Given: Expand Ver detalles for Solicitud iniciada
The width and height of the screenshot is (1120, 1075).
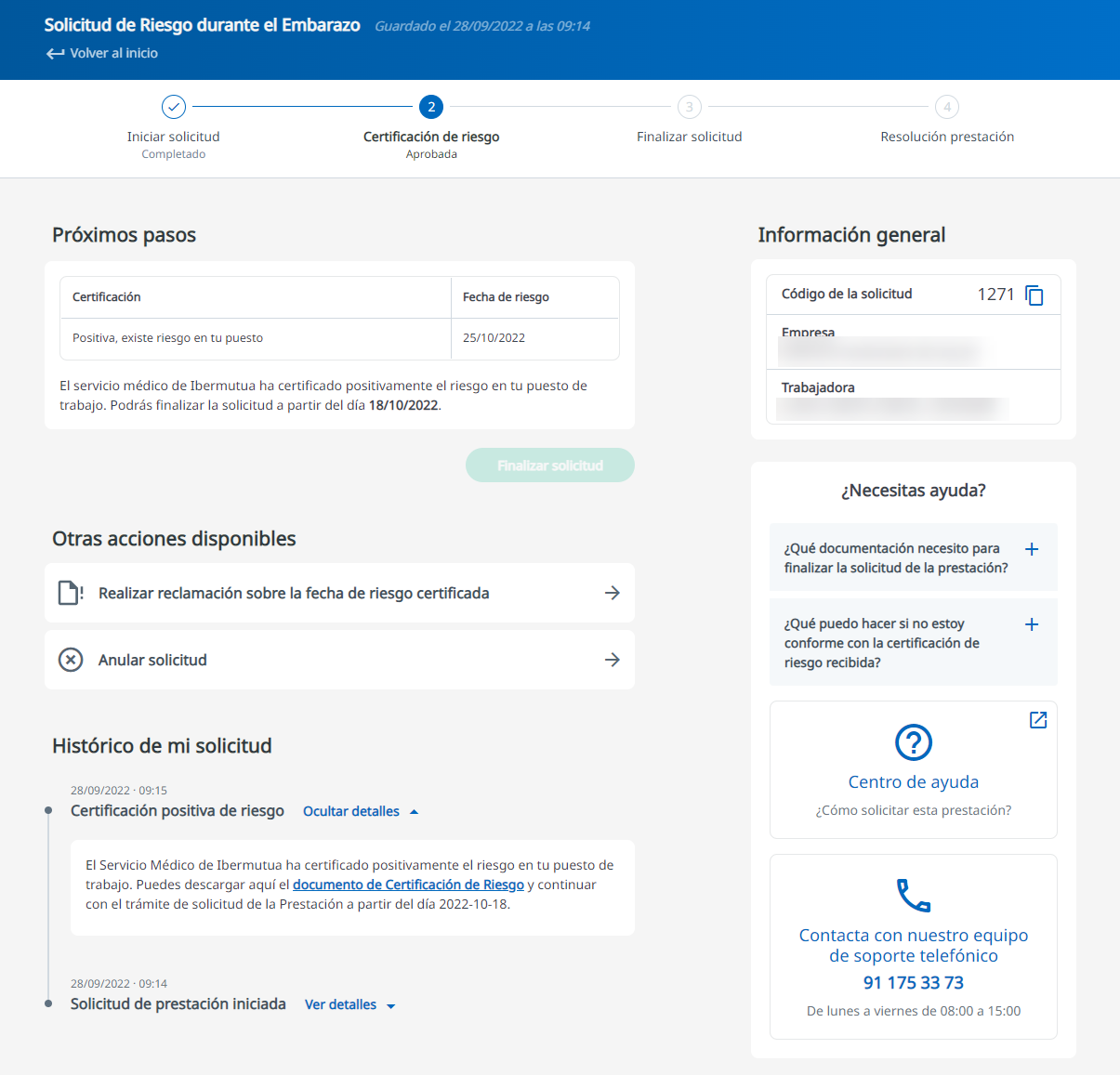Looking at the screenshot, I should pos(349,1005).
